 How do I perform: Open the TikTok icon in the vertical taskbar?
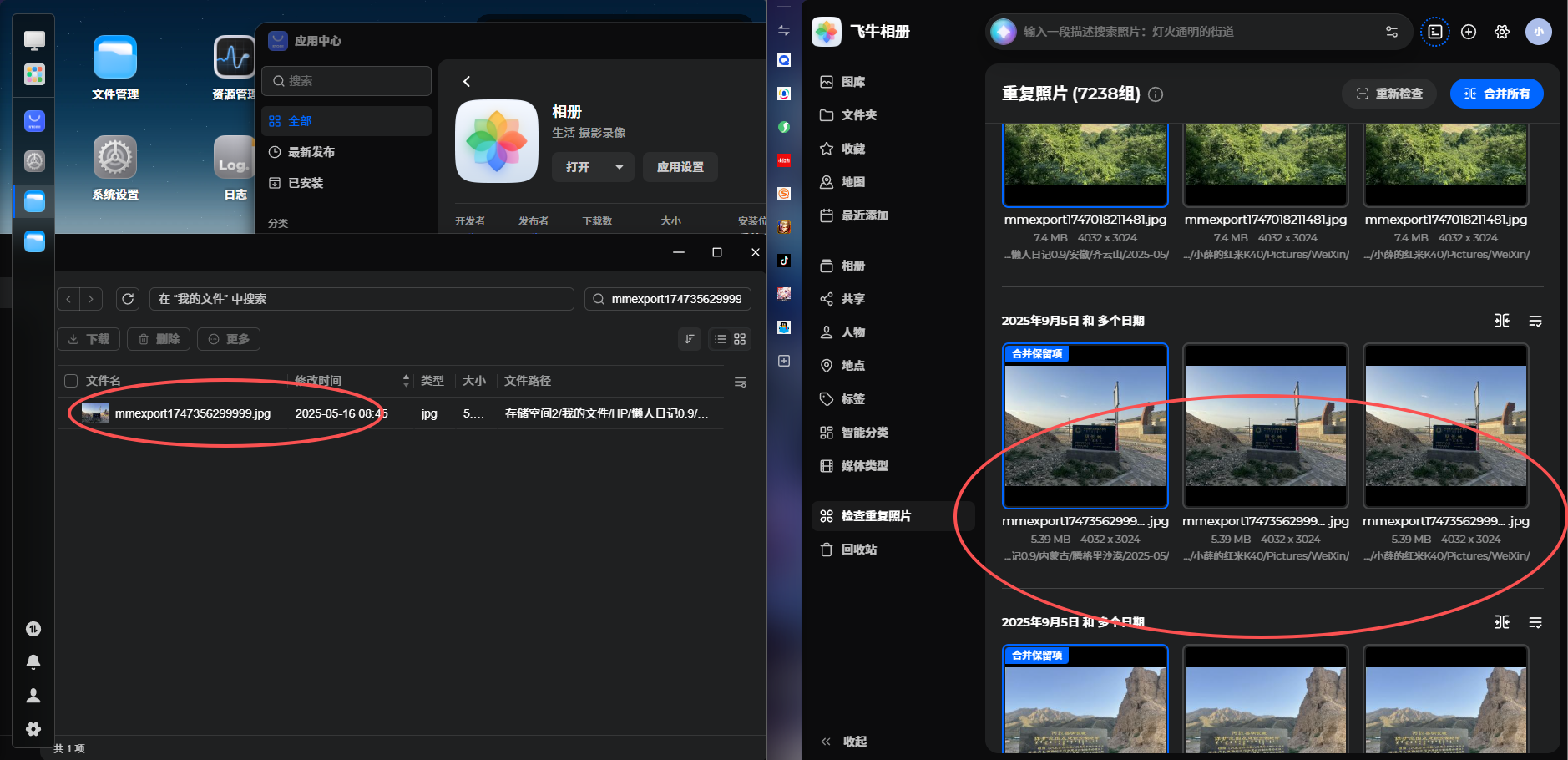[x=784, y=261]
